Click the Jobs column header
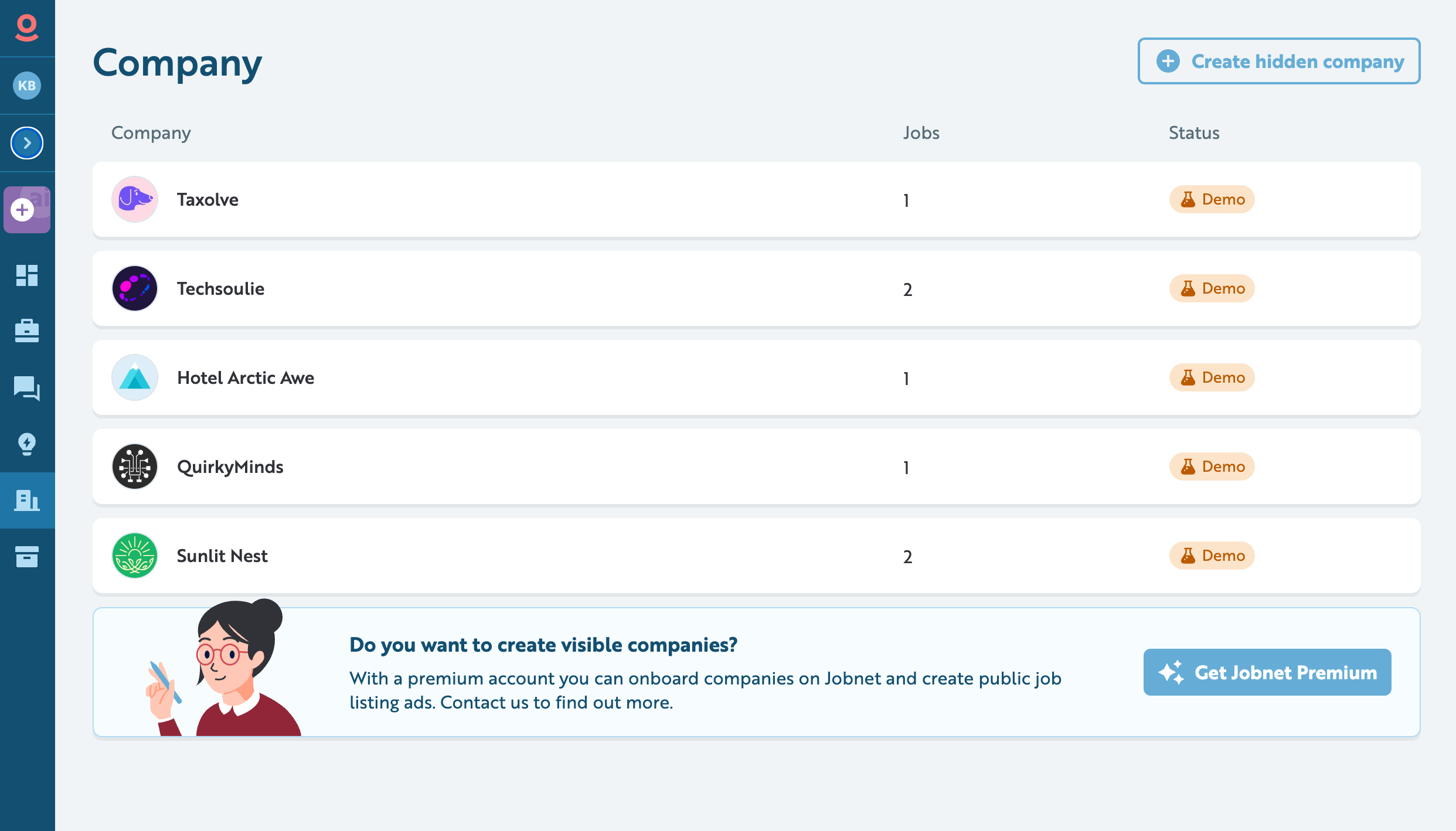The width and height of the screenshot is (1456, 831). pos(921,133)
